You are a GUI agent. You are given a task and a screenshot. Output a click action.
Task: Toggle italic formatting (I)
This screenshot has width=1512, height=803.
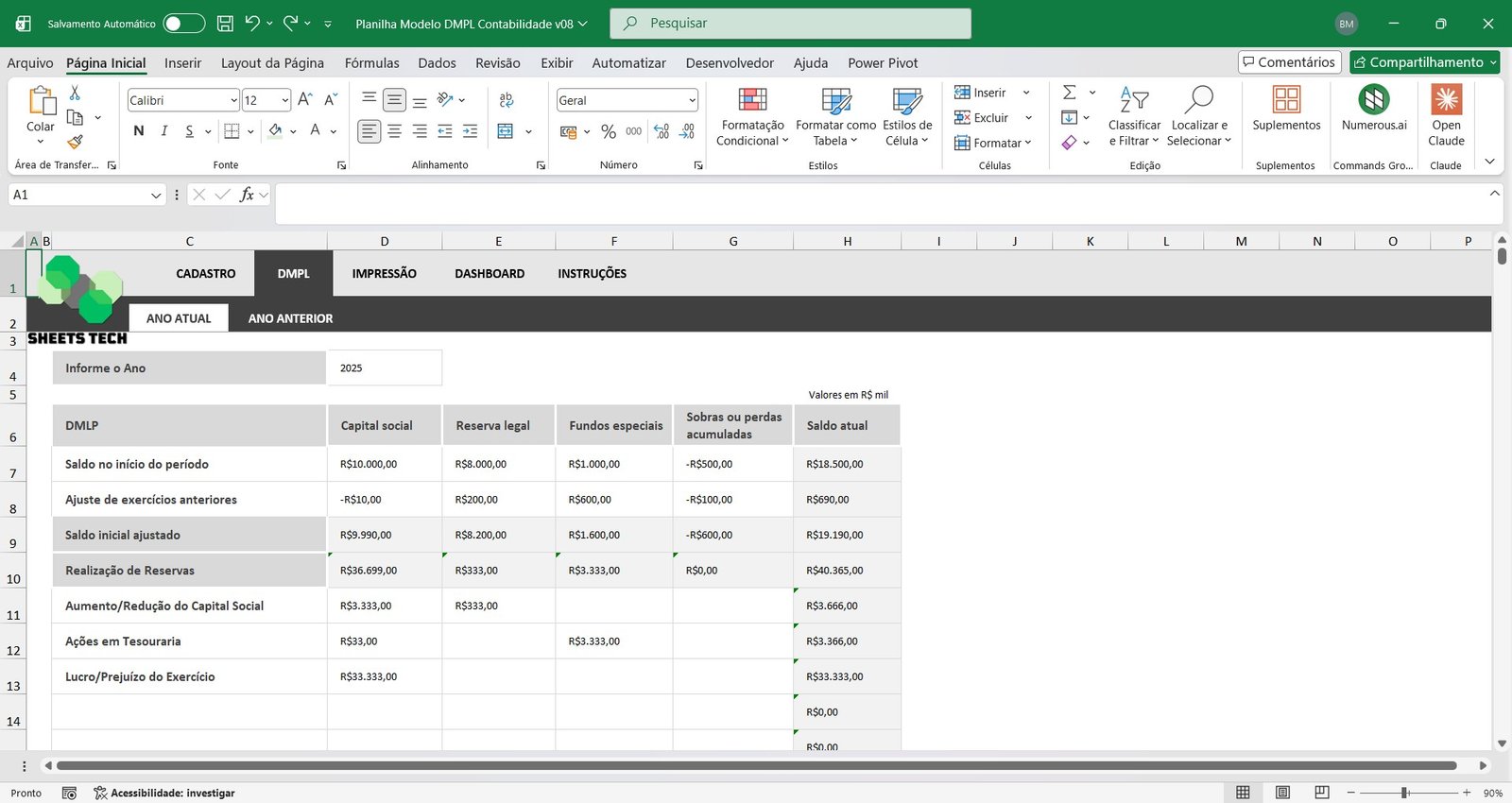164,131
